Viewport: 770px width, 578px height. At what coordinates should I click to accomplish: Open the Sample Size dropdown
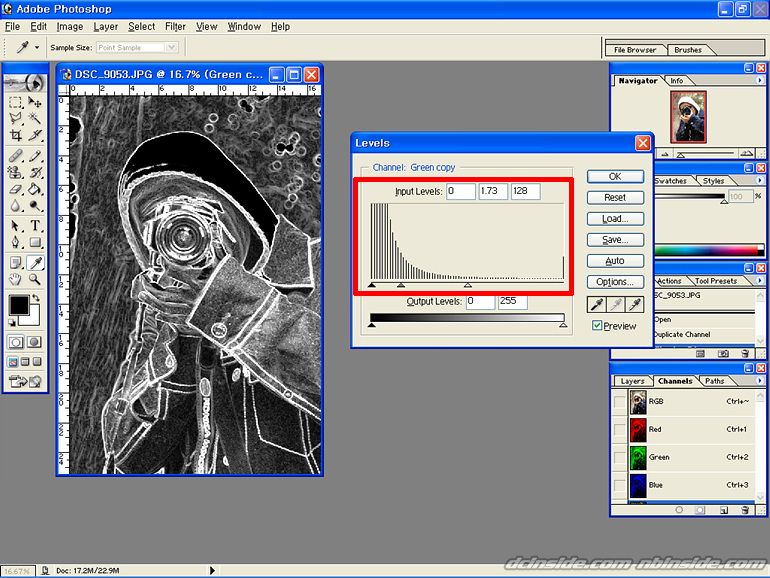171,47
